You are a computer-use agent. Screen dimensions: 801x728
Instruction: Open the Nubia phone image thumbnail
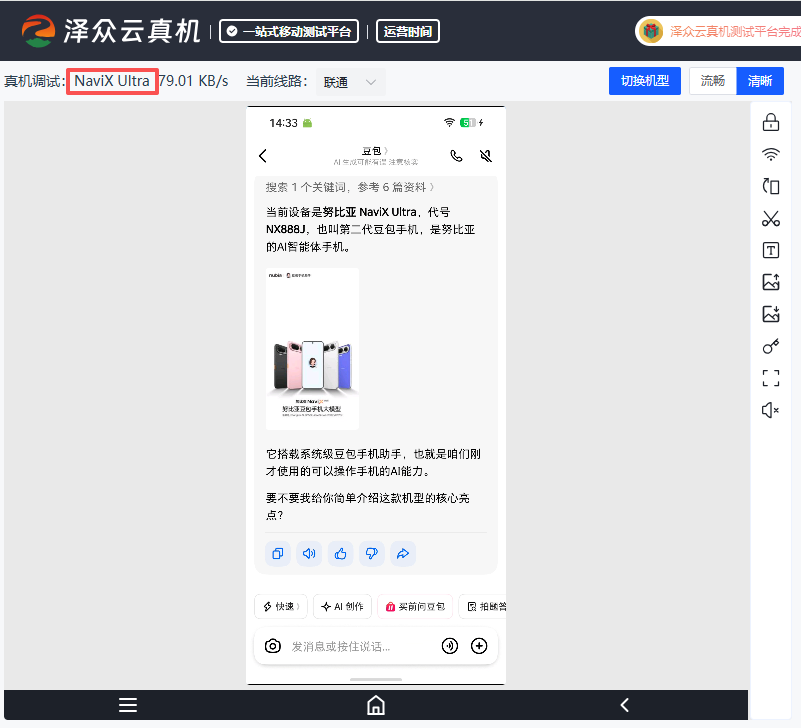pyautogui.click(x=312, y=349)
